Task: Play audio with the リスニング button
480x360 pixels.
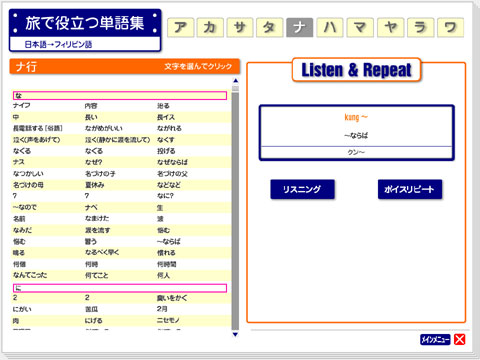Action: point(302,189)
